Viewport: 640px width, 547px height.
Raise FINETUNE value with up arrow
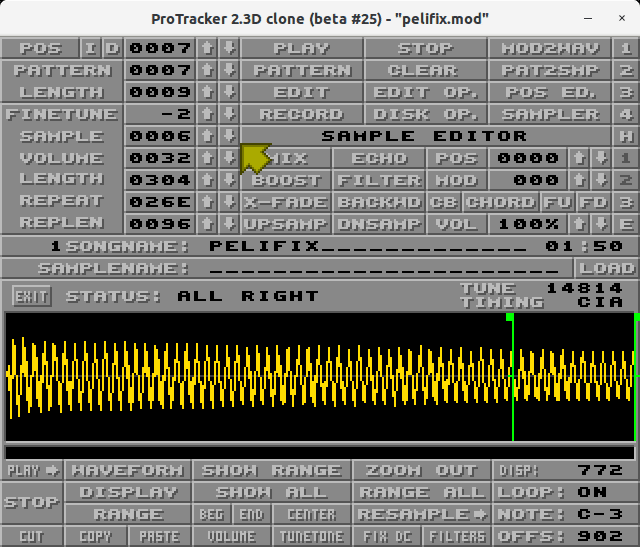(x=207, y=114)
